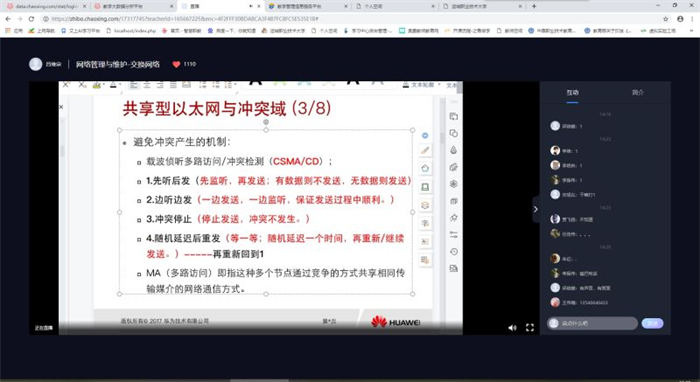Screen dimensions: 700x382
Task: Click the sliders settings icon in the WPS sidebar
Action: point(454,235)
